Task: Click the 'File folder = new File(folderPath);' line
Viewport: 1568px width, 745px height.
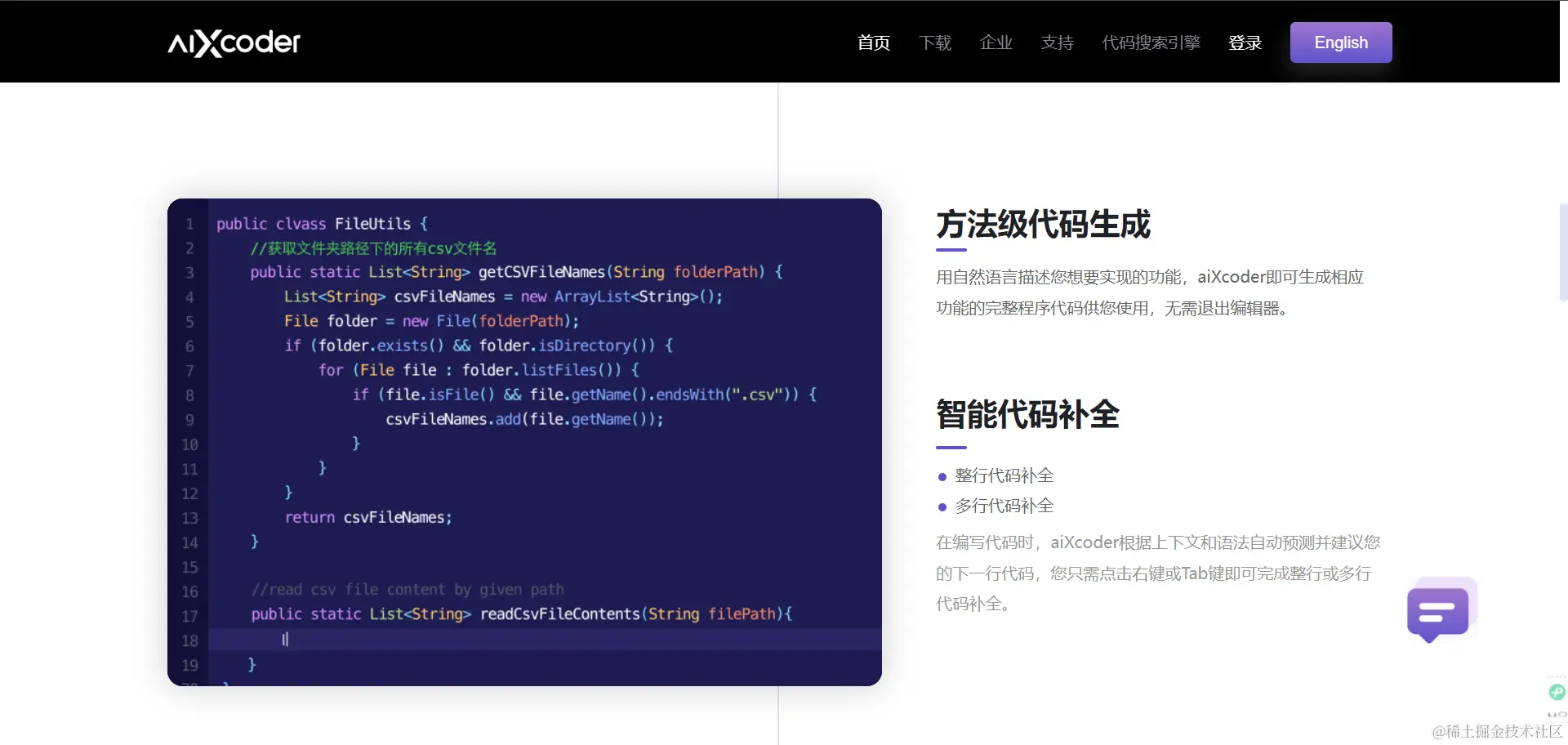Action: pyautogui.click(x=431, y=321)
